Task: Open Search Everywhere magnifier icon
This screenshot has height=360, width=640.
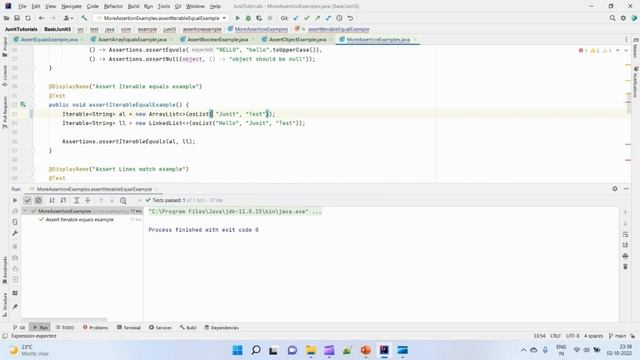Action: point(612,18)
